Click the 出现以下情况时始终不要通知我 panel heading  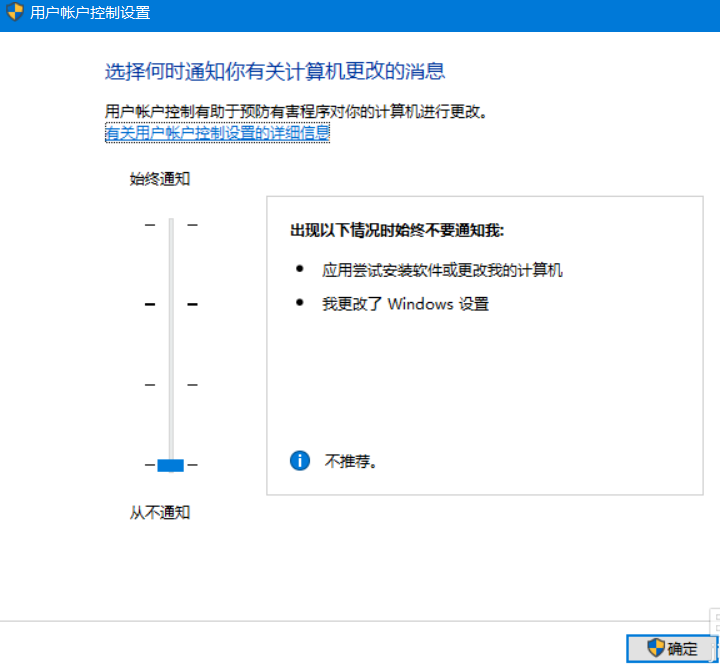point(397,231)
